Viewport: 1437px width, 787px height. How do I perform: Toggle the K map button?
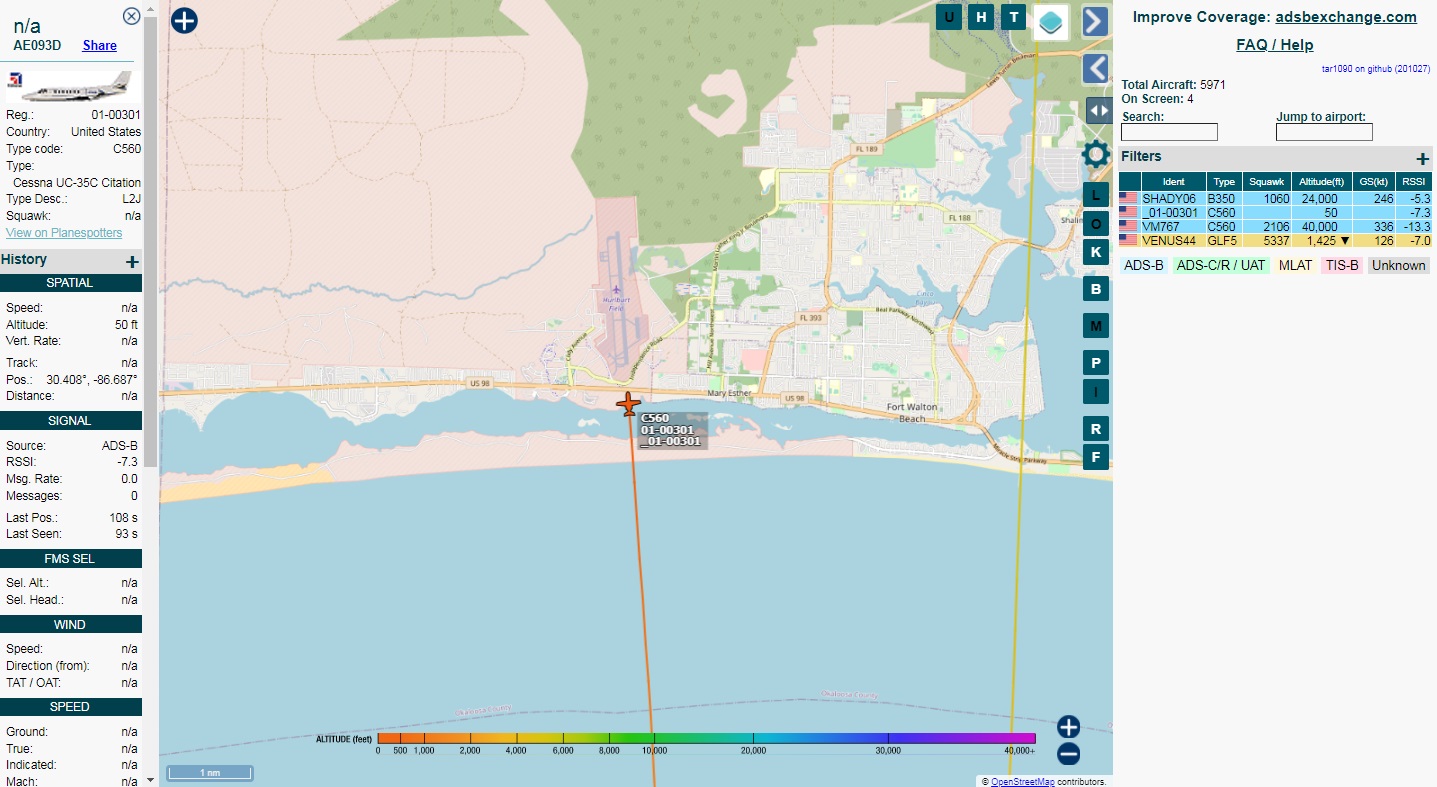1096,252
